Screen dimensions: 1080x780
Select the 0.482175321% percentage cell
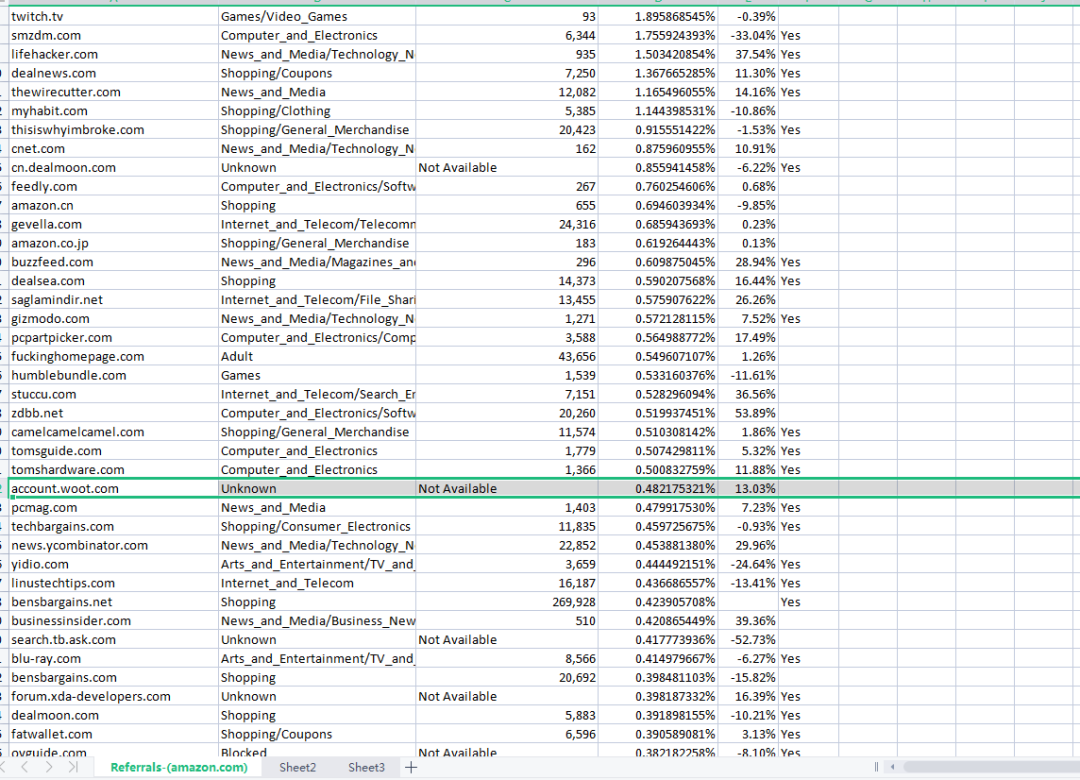[658, 489]
